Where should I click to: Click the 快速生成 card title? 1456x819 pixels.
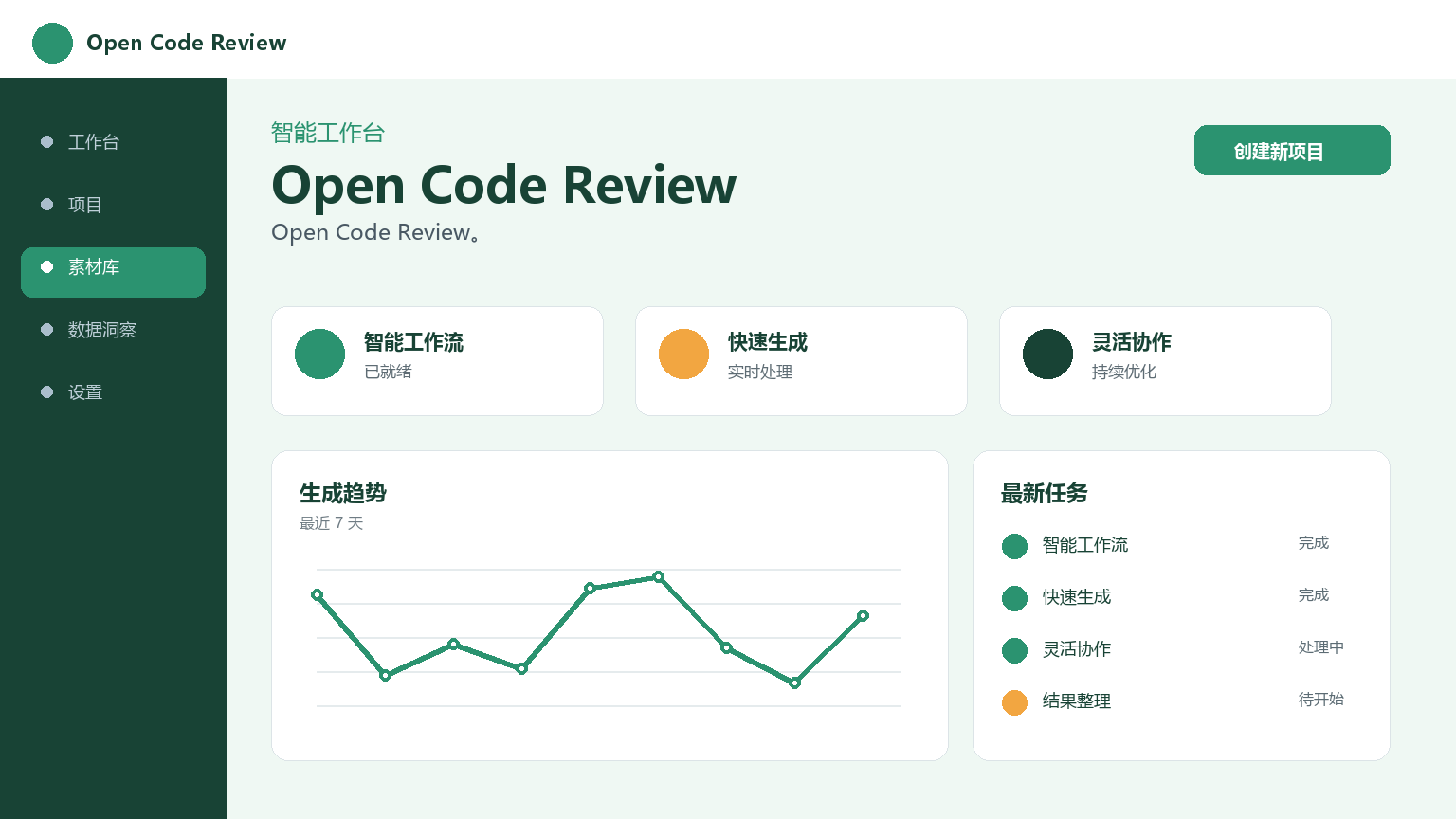point(768,342)
